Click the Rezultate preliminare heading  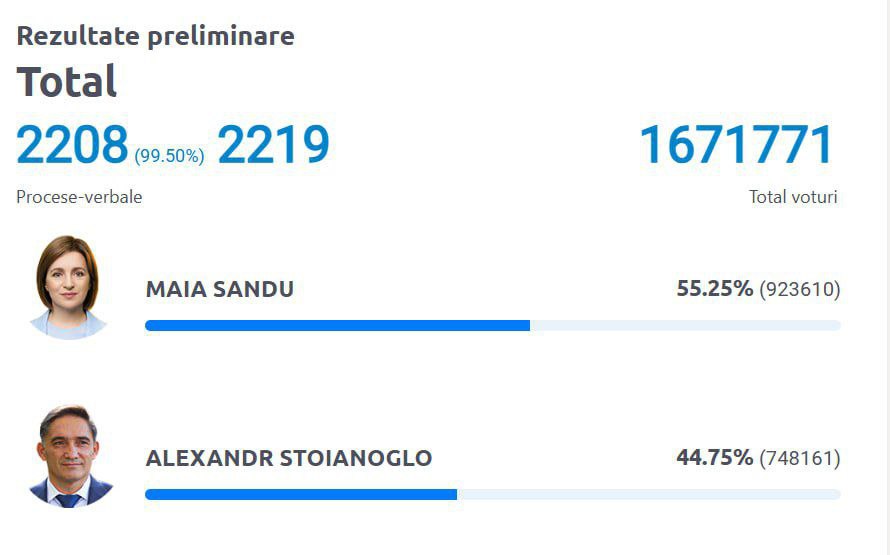tap(155, 37)
